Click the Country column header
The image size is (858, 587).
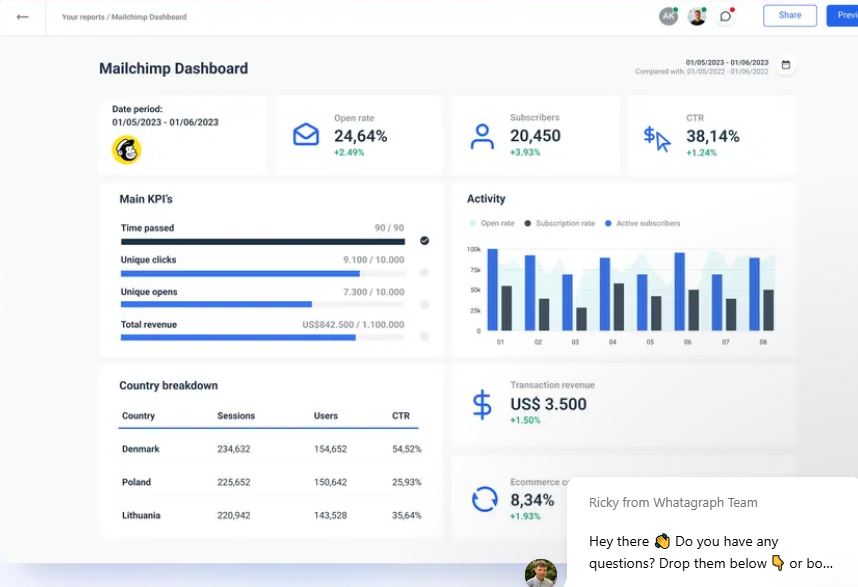pyautogui.click(x=138, y=416)
